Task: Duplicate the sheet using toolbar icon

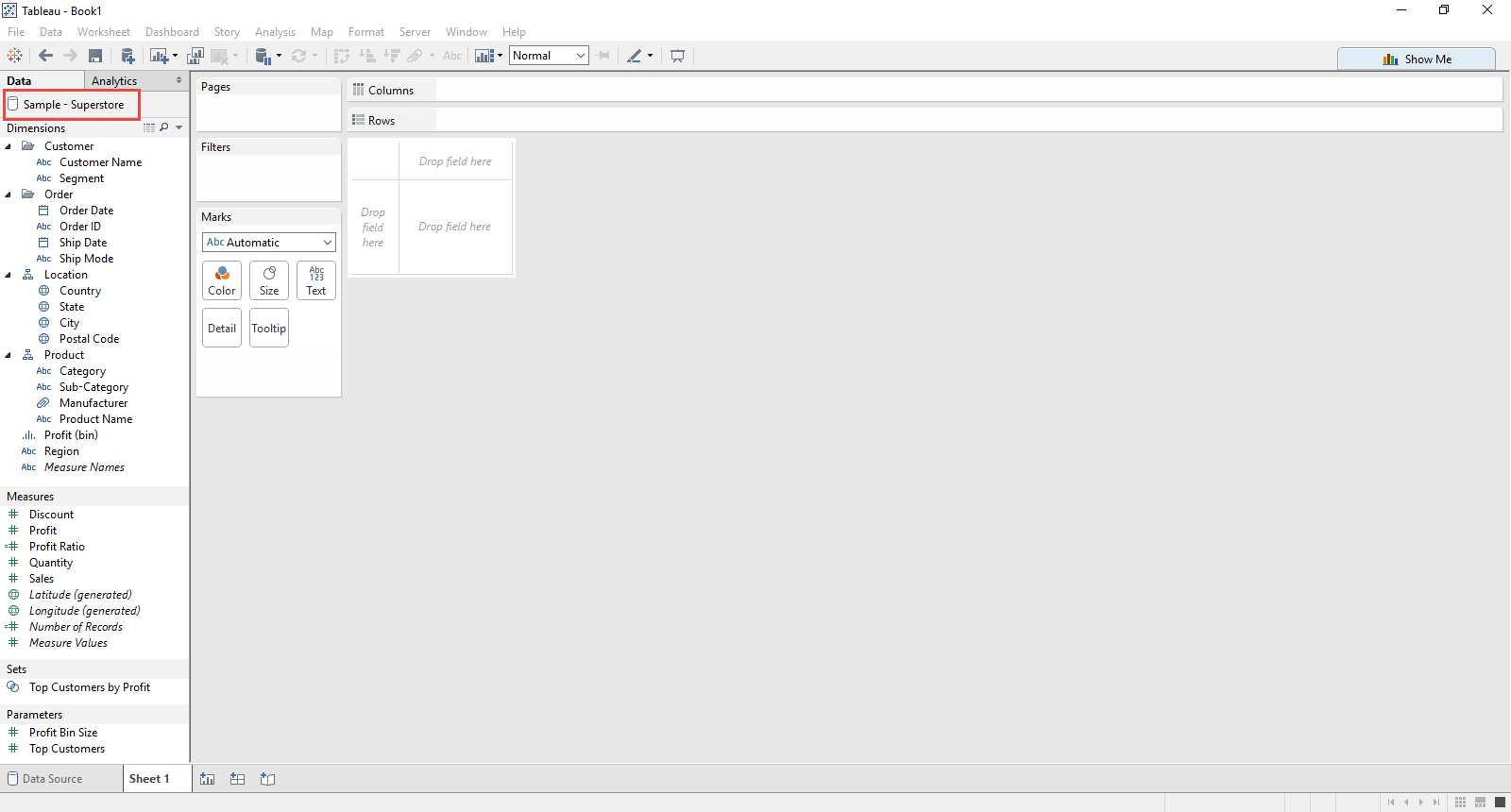Action: (195, 56)
